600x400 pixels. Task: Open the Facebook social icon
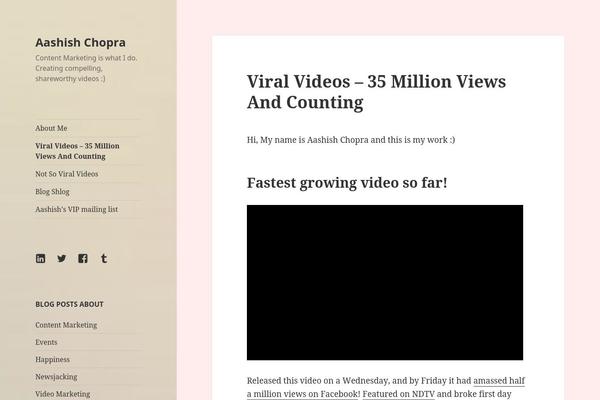pos(83,258)
